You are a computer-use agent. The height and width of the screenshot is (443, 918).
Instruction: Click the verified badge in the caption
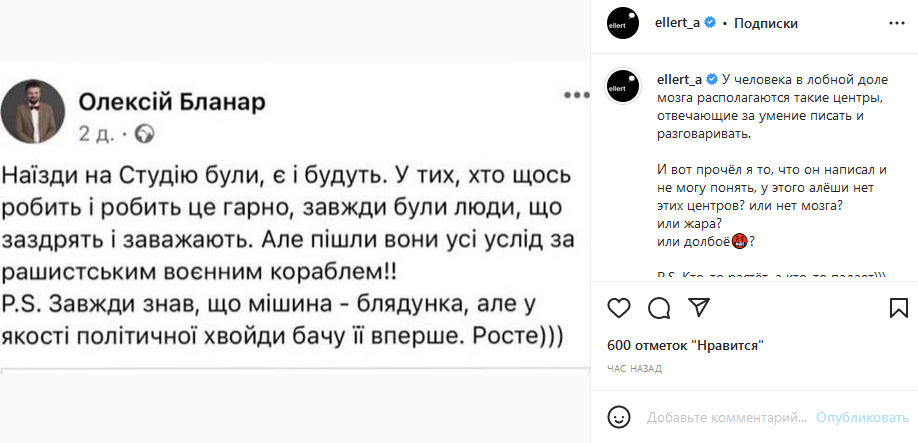tap(712, 79)
